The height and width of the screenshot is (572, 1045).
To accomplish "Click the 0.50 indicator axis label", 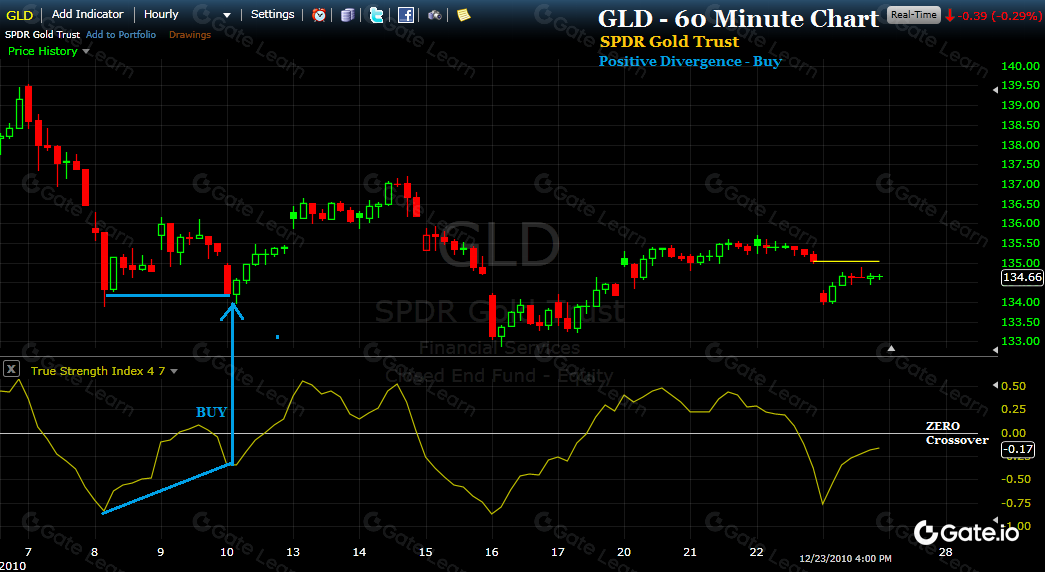I will [1014, 386].
